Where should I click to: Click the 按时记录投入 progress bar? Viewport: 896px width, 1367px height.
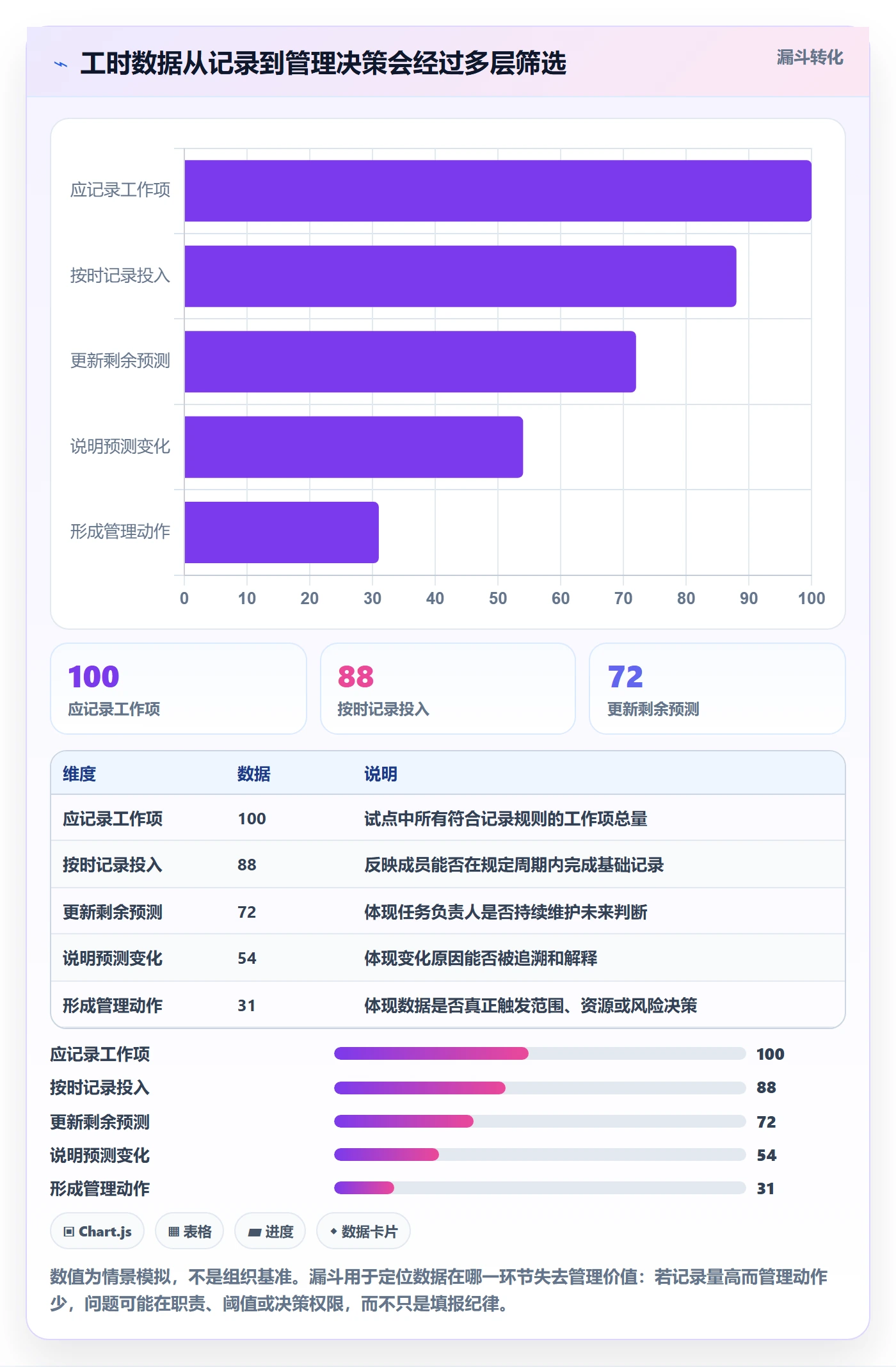pyautogui.click(x=540, y=1087)
